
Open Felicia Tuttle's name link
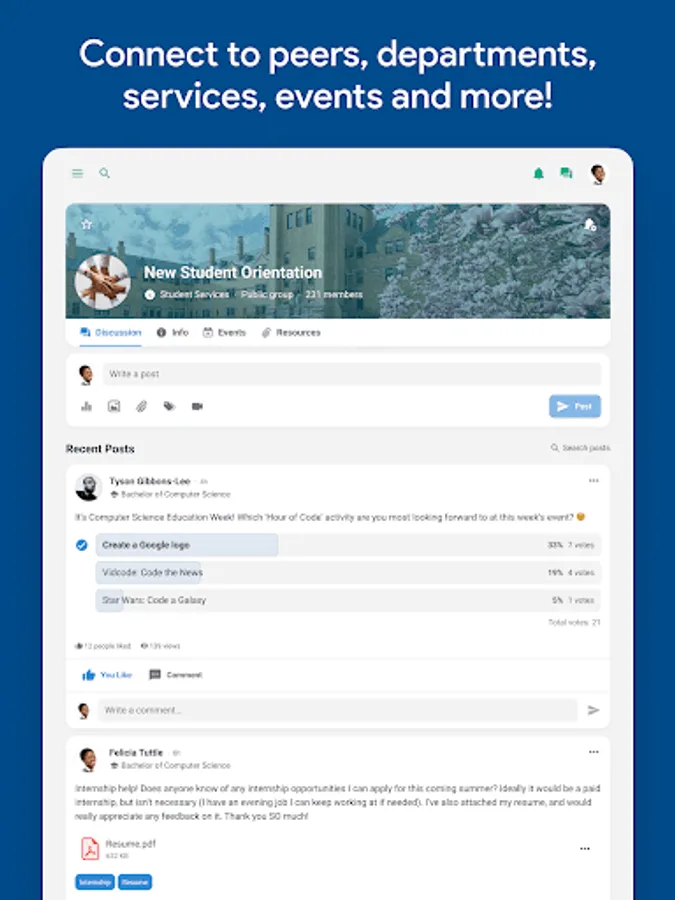coord(136,752)
